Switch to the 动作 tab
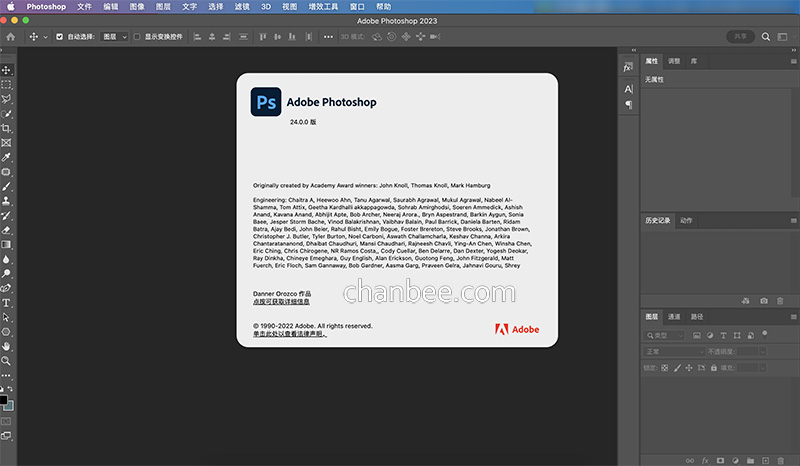This screenshot has height=466, width=800. 686,220
